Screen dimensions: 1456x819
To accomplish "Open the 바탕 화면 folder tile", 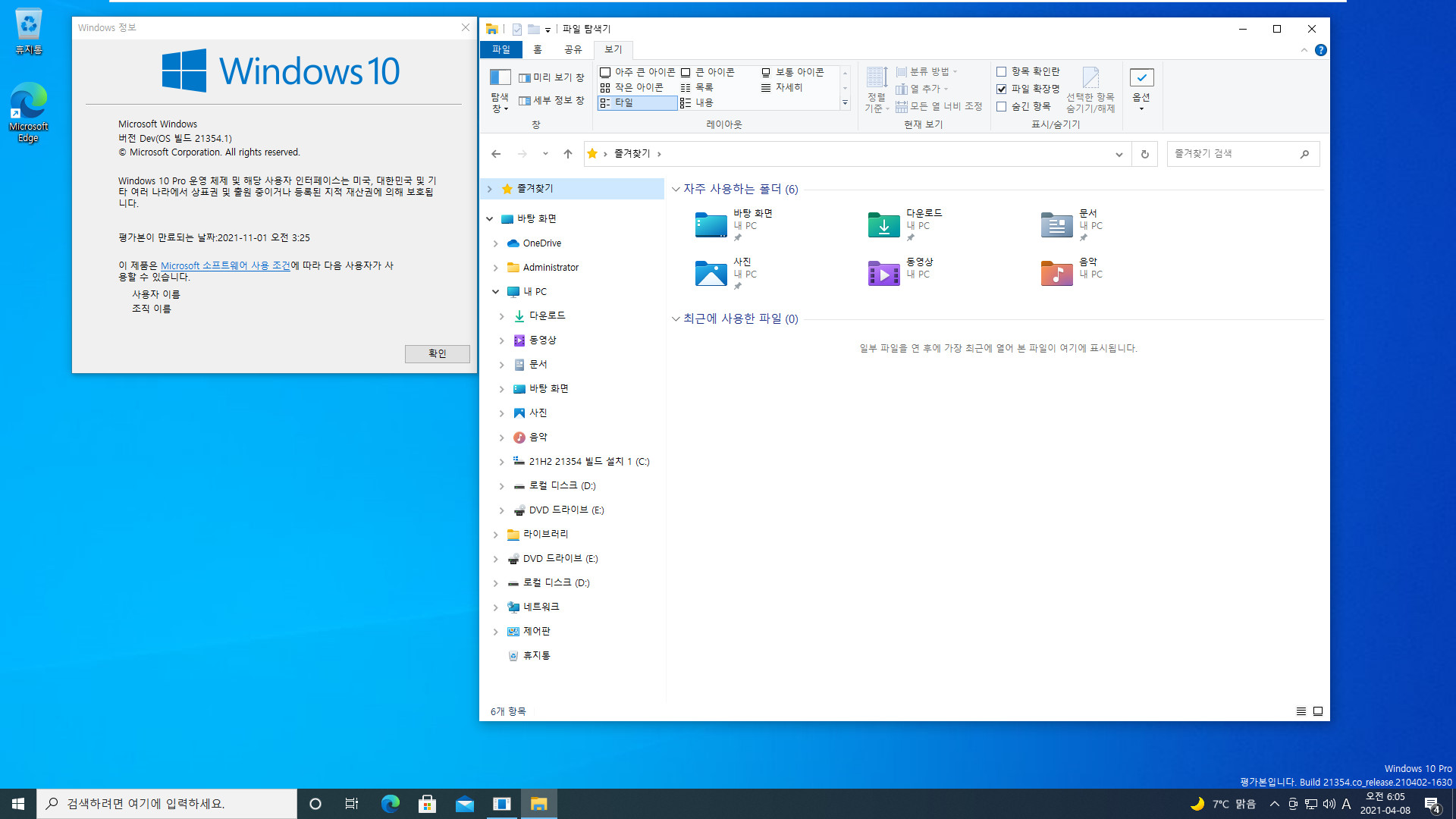I will [x=734, y=225].
